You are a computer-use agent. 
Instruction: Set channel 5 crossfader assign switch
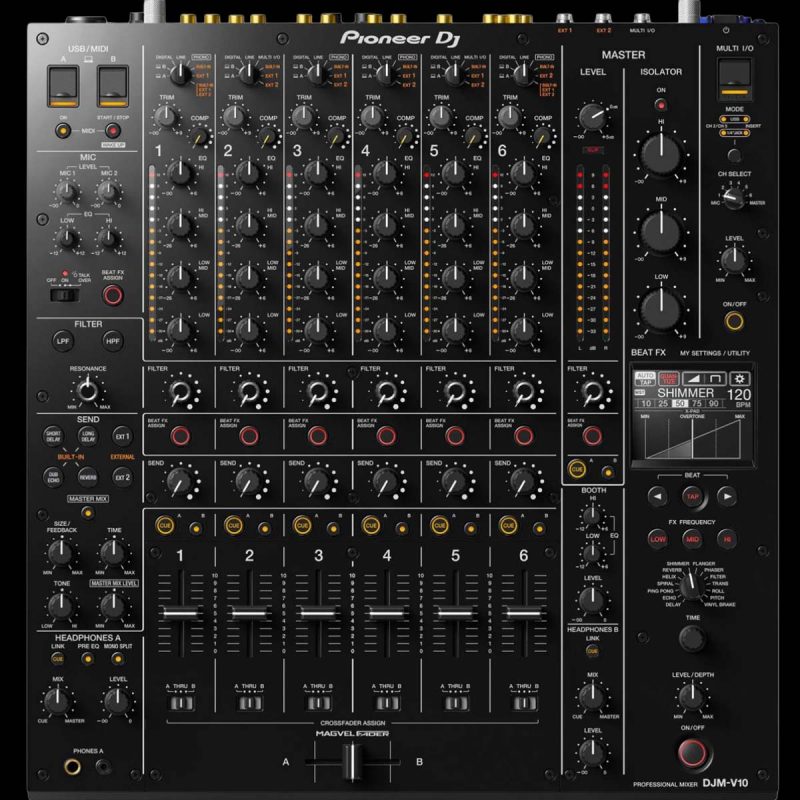(x=455, y=703)
